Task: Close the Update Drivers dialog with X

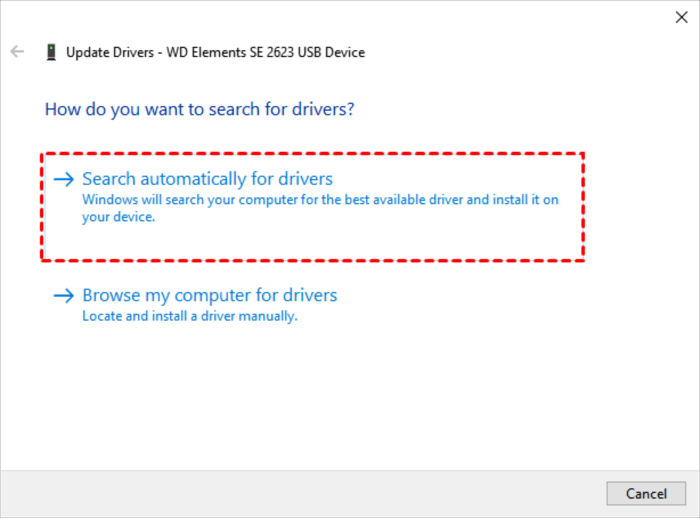Action: coord(681,17)
